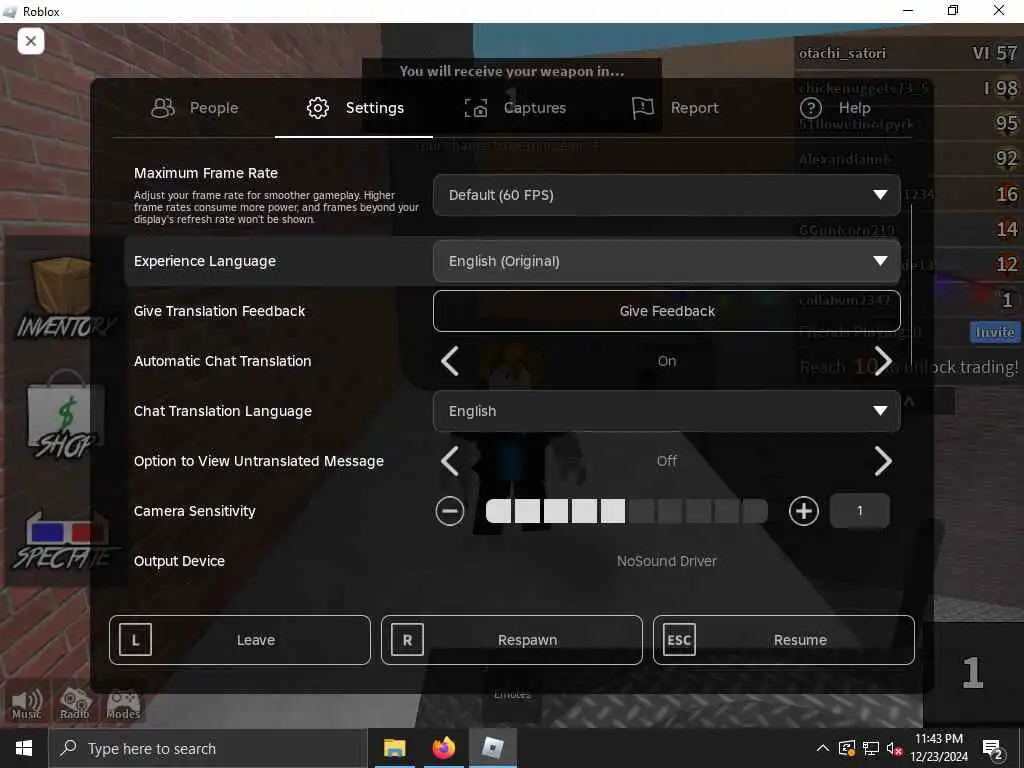Click left arrow for Untranslated Message option
Viewport: 1024px width, 768px height.
[x=450, y=461]
